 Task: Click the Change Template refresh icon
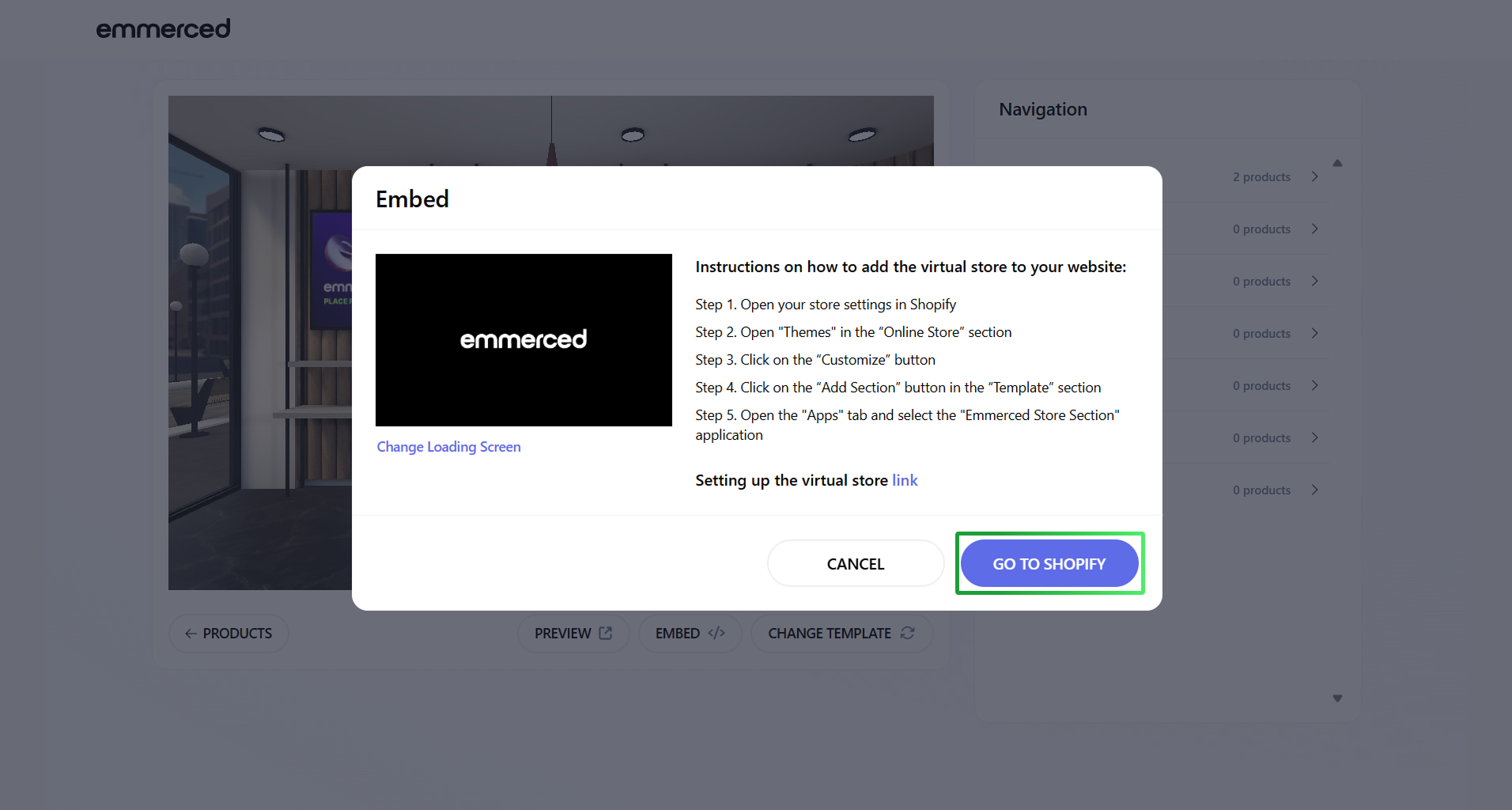click(x=908, y=634)
